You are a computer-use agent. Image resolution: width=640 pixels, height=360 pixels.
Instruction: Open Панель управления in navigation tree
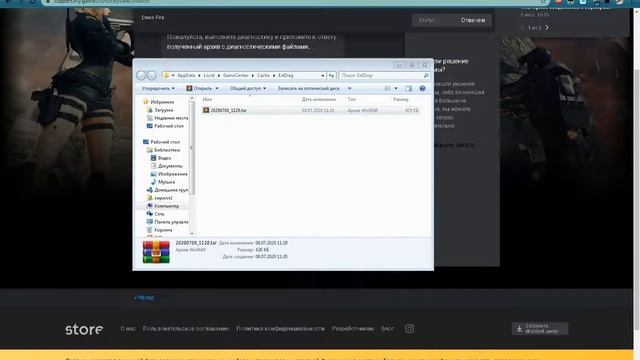pyautogui.click(x=167, y=222)
